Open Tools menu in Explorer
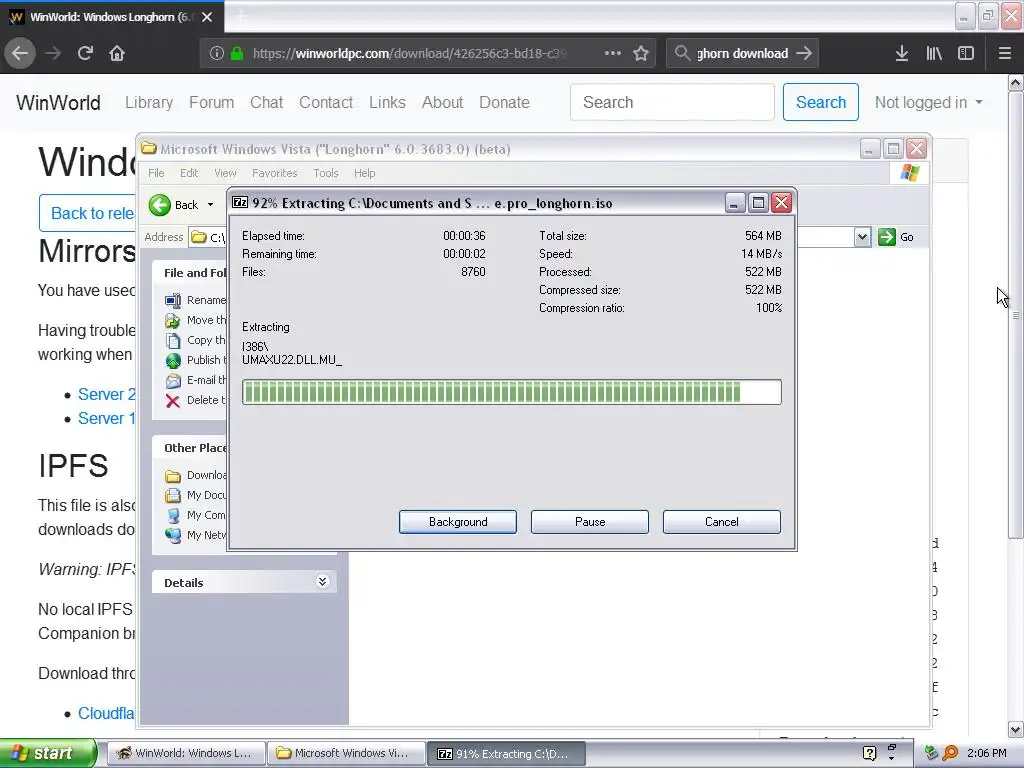The width and height of the screenshot is (1024, 768). coord(325,173)
